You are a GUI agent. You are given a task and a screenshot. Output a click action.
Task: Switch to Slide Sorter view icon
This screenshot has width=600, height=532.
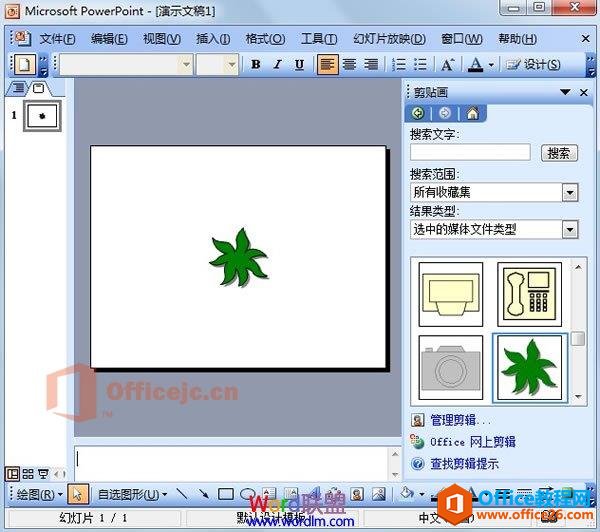click(x=28, y=474)
